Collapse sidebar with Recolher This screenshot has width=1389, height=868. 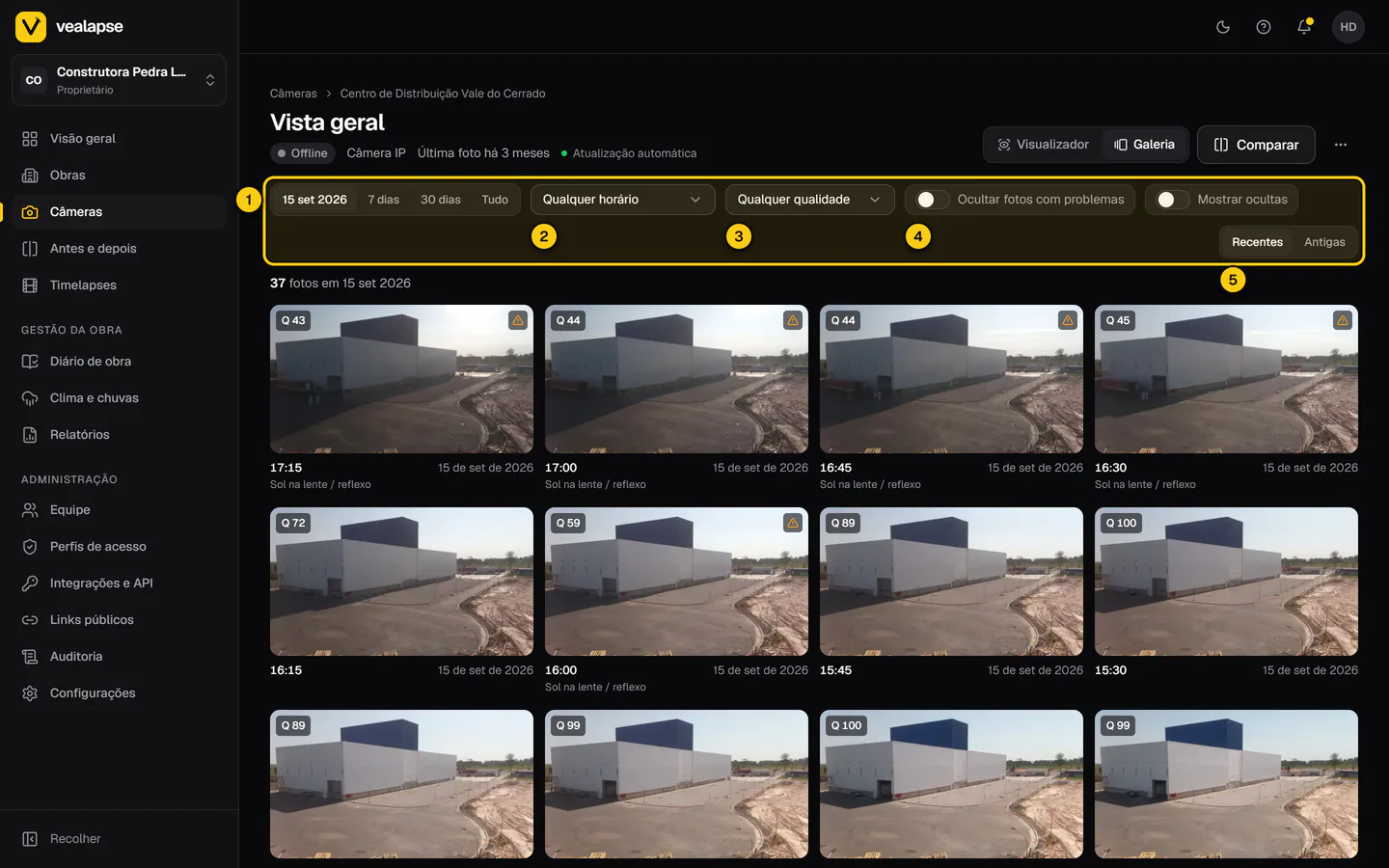pos(119,839)
